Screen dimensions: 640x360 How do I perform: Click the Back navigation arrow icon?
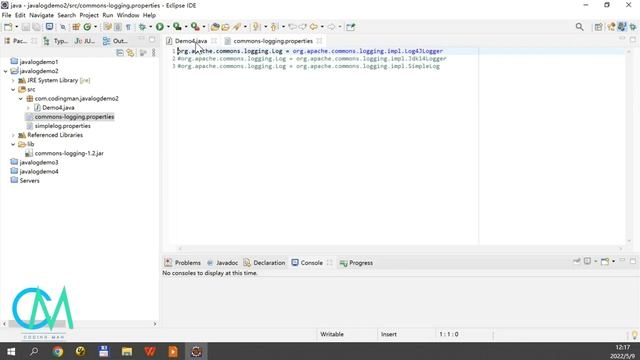313,27
